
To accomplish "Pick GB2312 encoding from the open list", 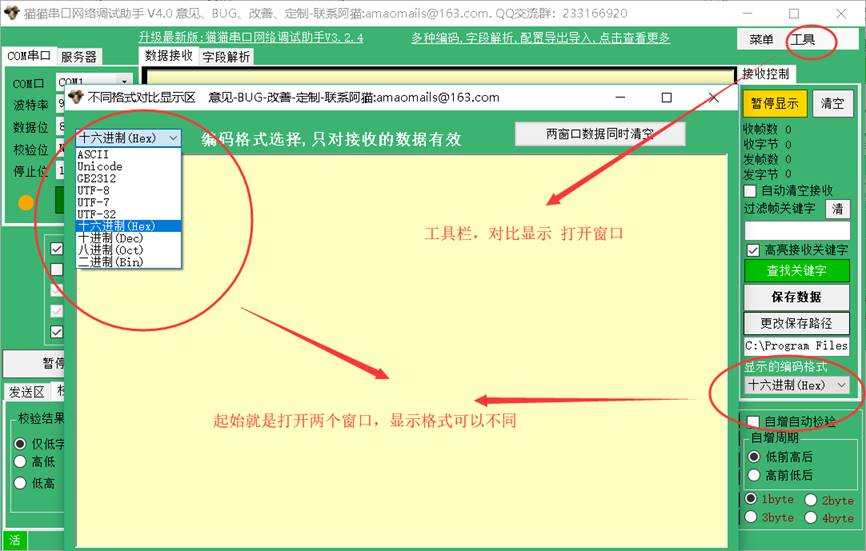I will click(96, 178).
